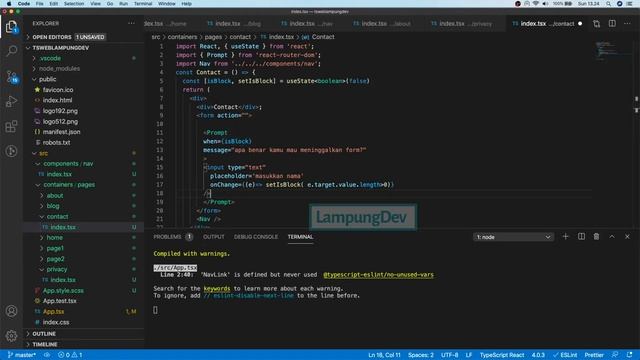Click the 'Spaces: 2' indentation status item
This screenshot has width=640, height=360.
[420, 355]
